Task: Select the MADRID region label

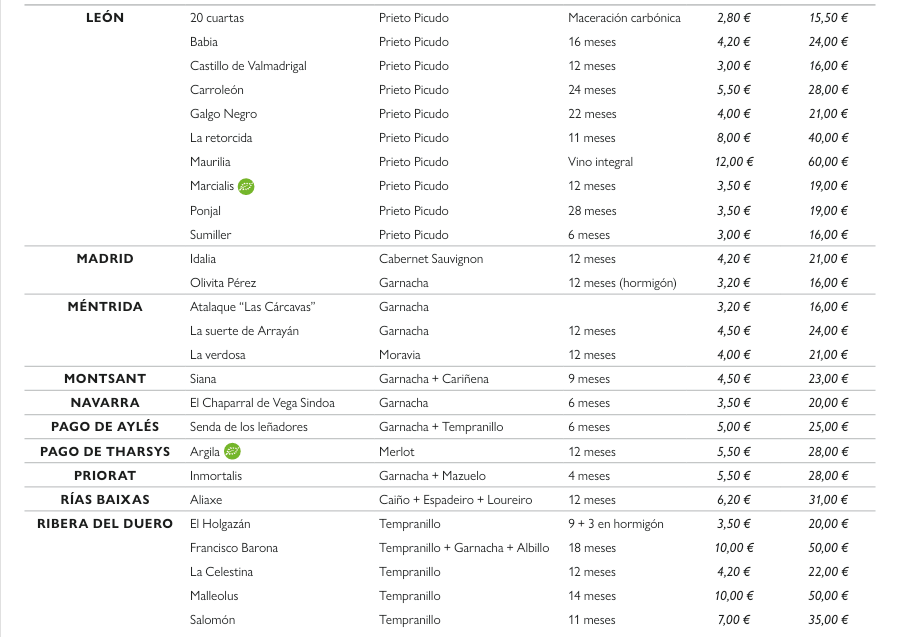Action: coord(105,258)
